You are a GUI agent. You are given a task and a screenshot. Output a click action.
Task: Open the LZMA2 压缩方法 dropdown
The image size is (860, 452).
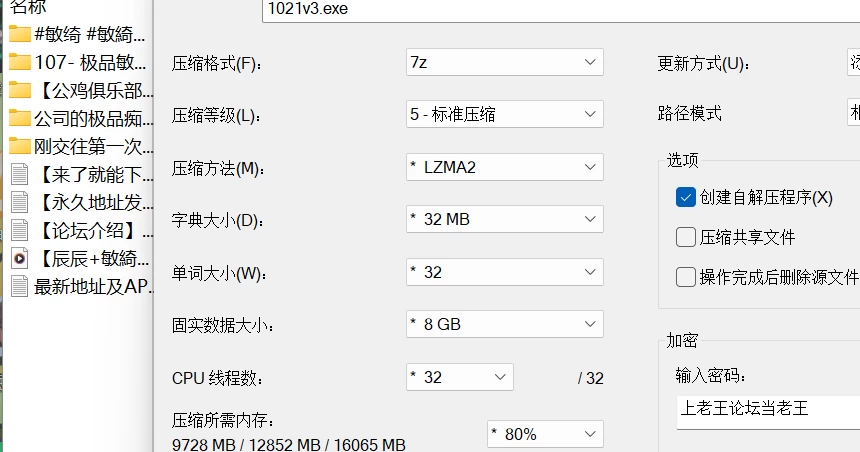click(x=505, y=167)
